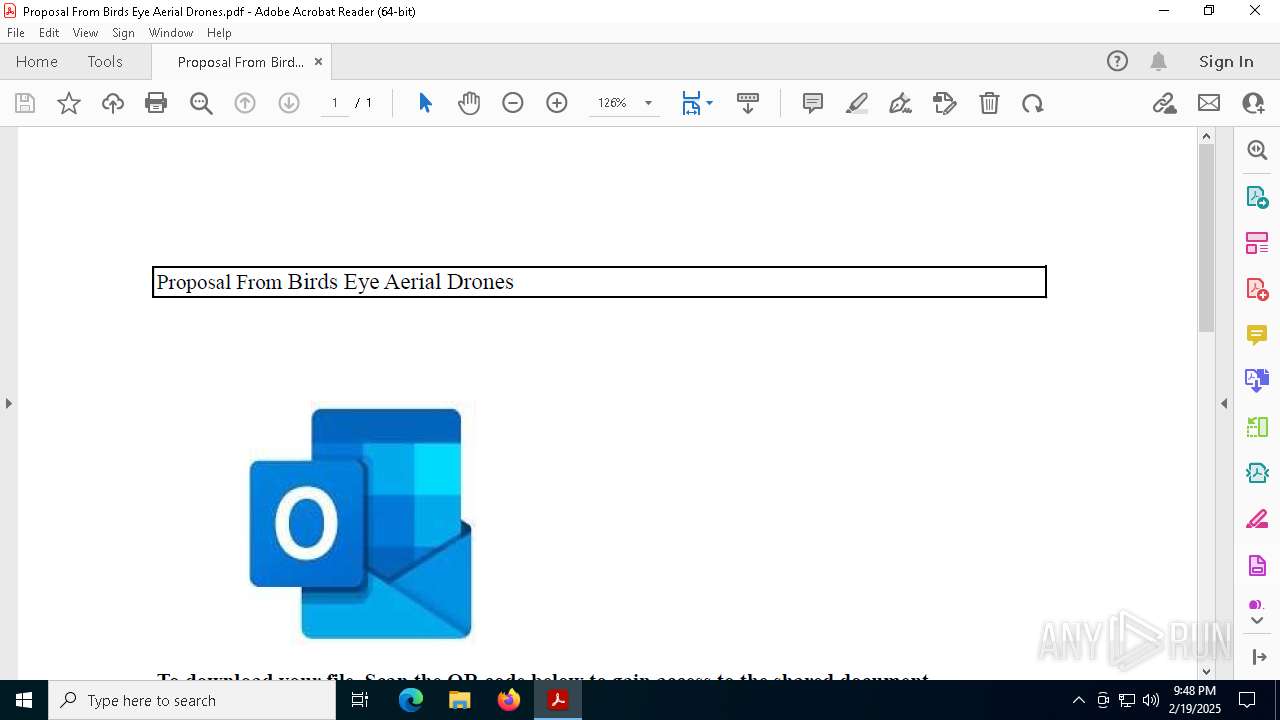Viewport: 1280px width, 720px height.
Task: Open Firefox from taskbar
Action: pos(508,700)
